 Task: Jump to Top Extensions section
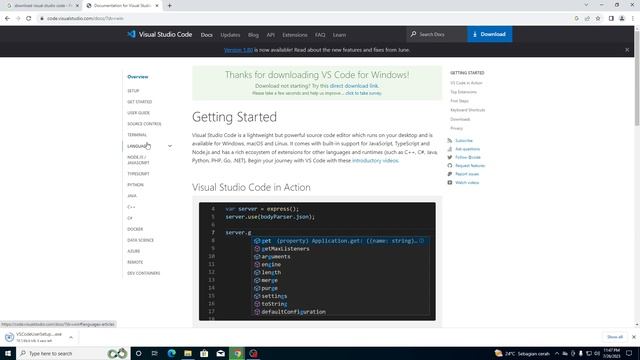(x=463, y=92)
